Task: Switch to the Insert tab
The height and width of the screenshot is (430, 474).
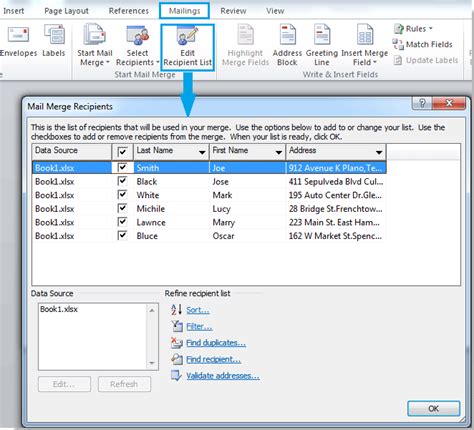Action: pyautogui.click(x=13, y=11)
